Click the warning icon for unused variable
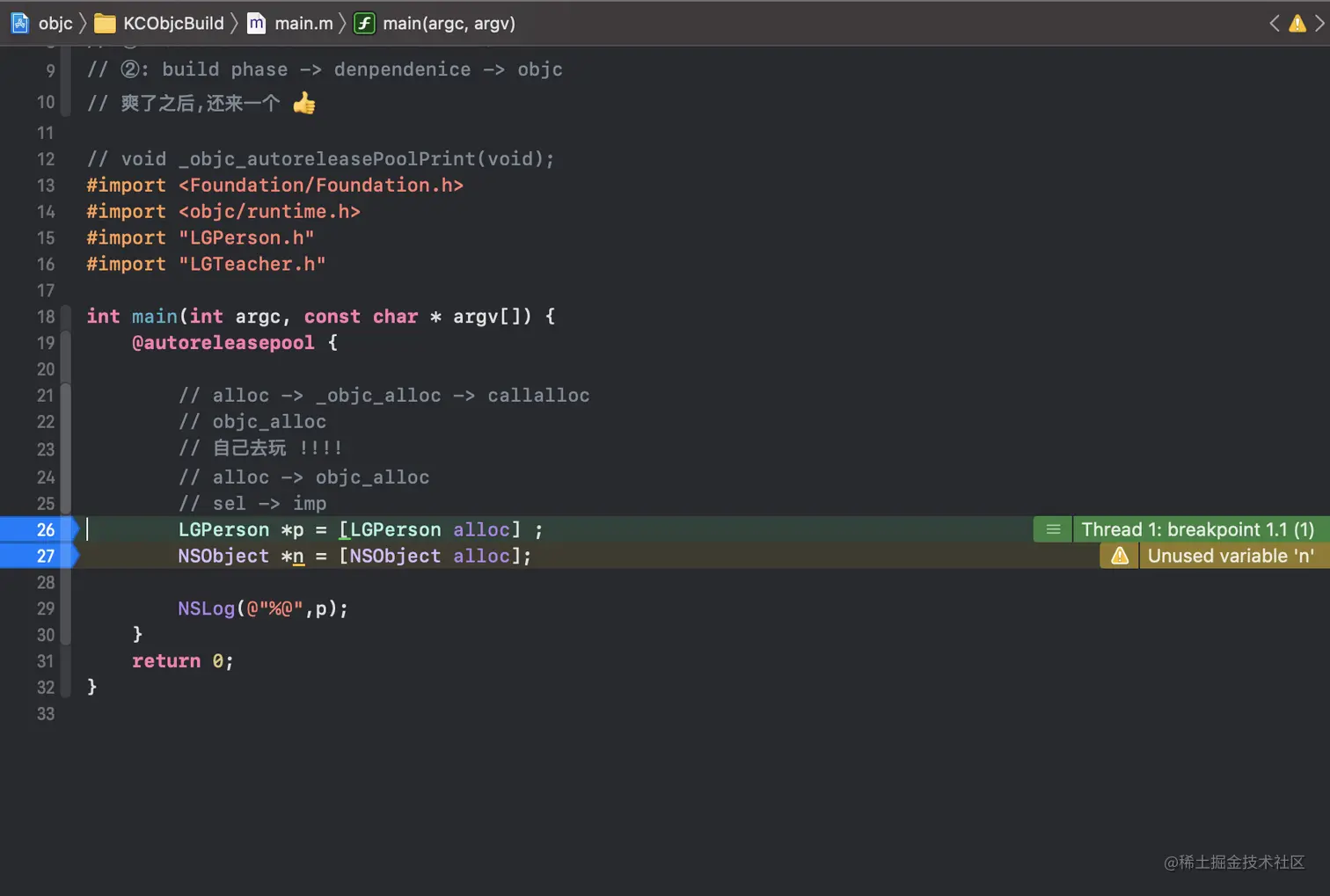The width and height of the screenshot is (1330, 896). click(1119, 556)
